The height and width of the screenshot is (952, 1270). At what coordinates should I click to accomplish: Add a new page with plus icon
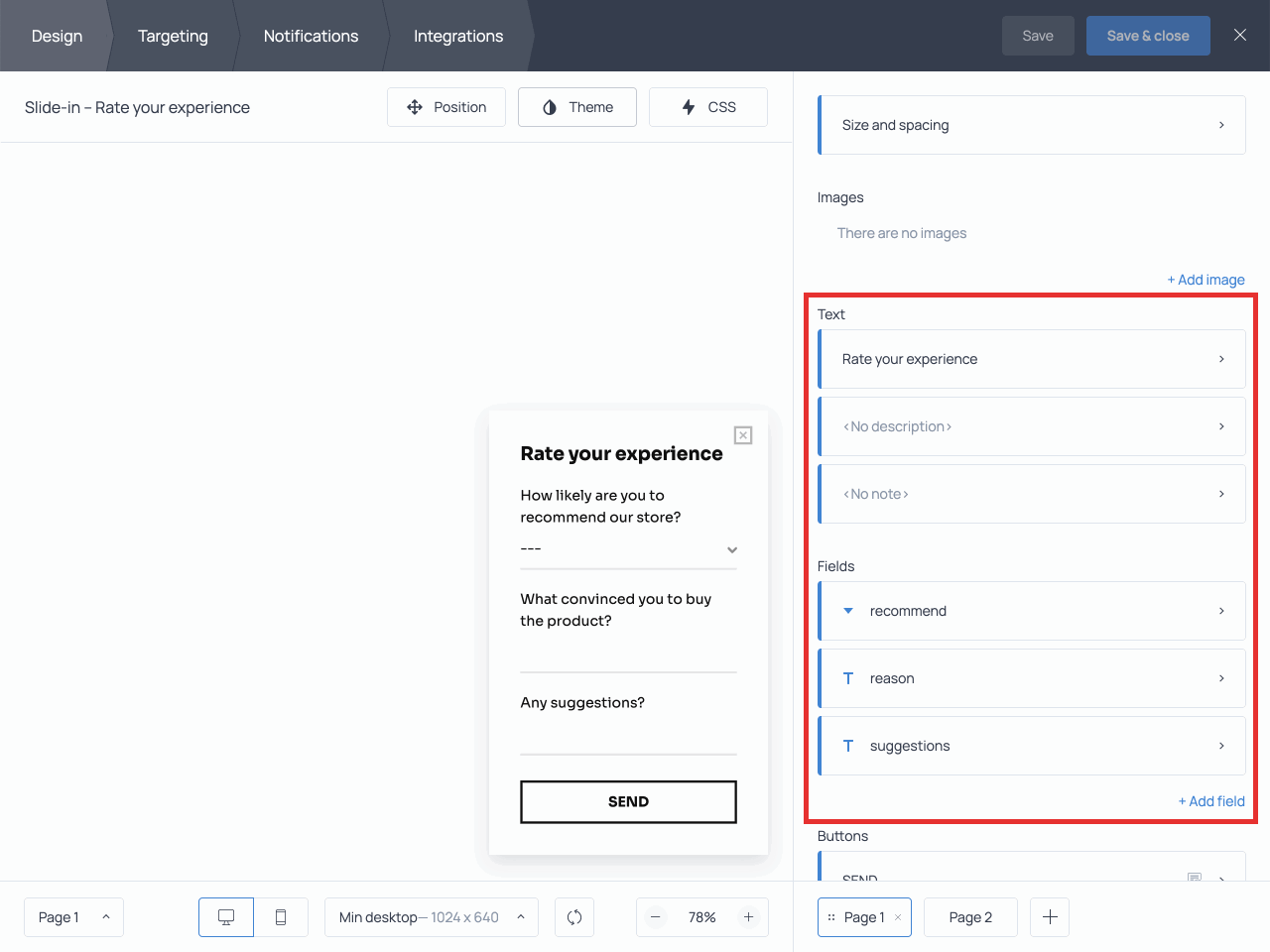[x=1050, y=917]
